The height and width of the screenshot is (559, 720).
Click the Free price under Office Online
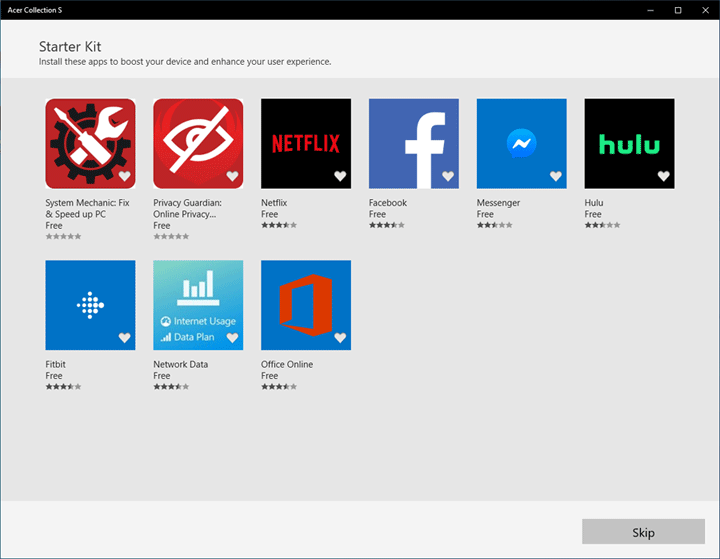point(270,376)
